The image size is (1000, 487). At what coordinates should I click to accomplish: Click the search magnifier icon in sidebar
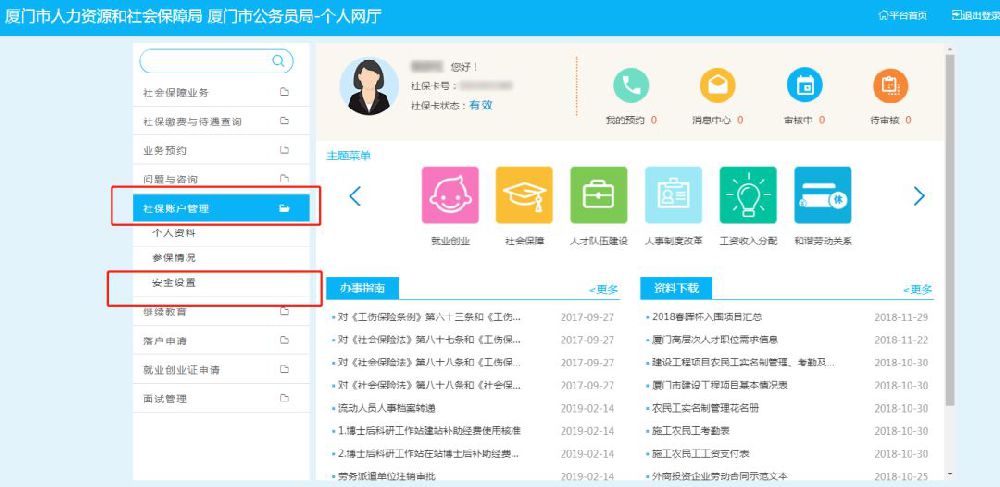tap(279, 61)
